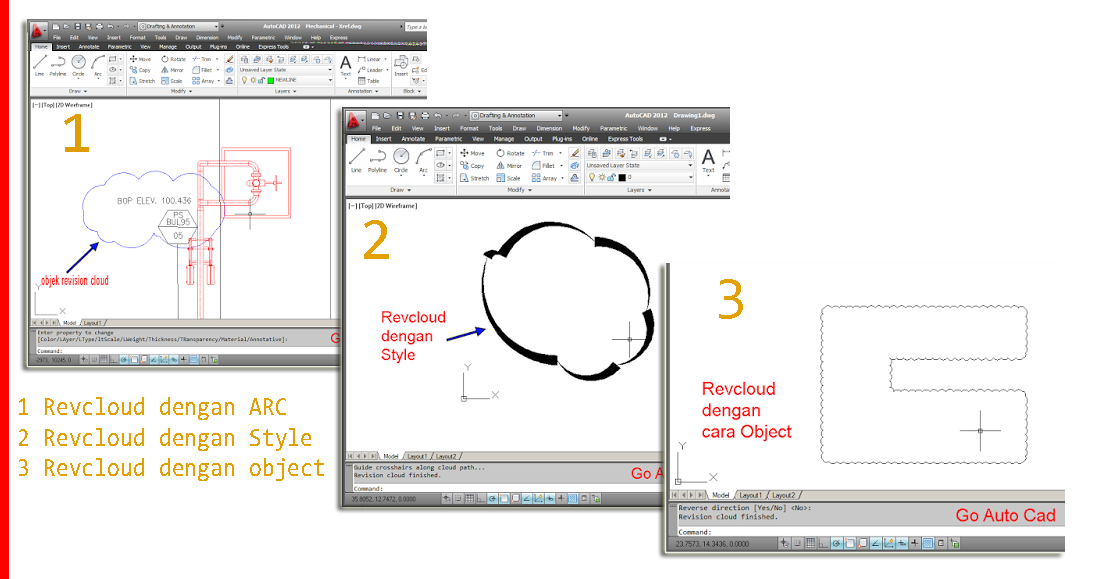
Task: Expand the Layers panel in Drawing1 window
Action: coord(639,190)
